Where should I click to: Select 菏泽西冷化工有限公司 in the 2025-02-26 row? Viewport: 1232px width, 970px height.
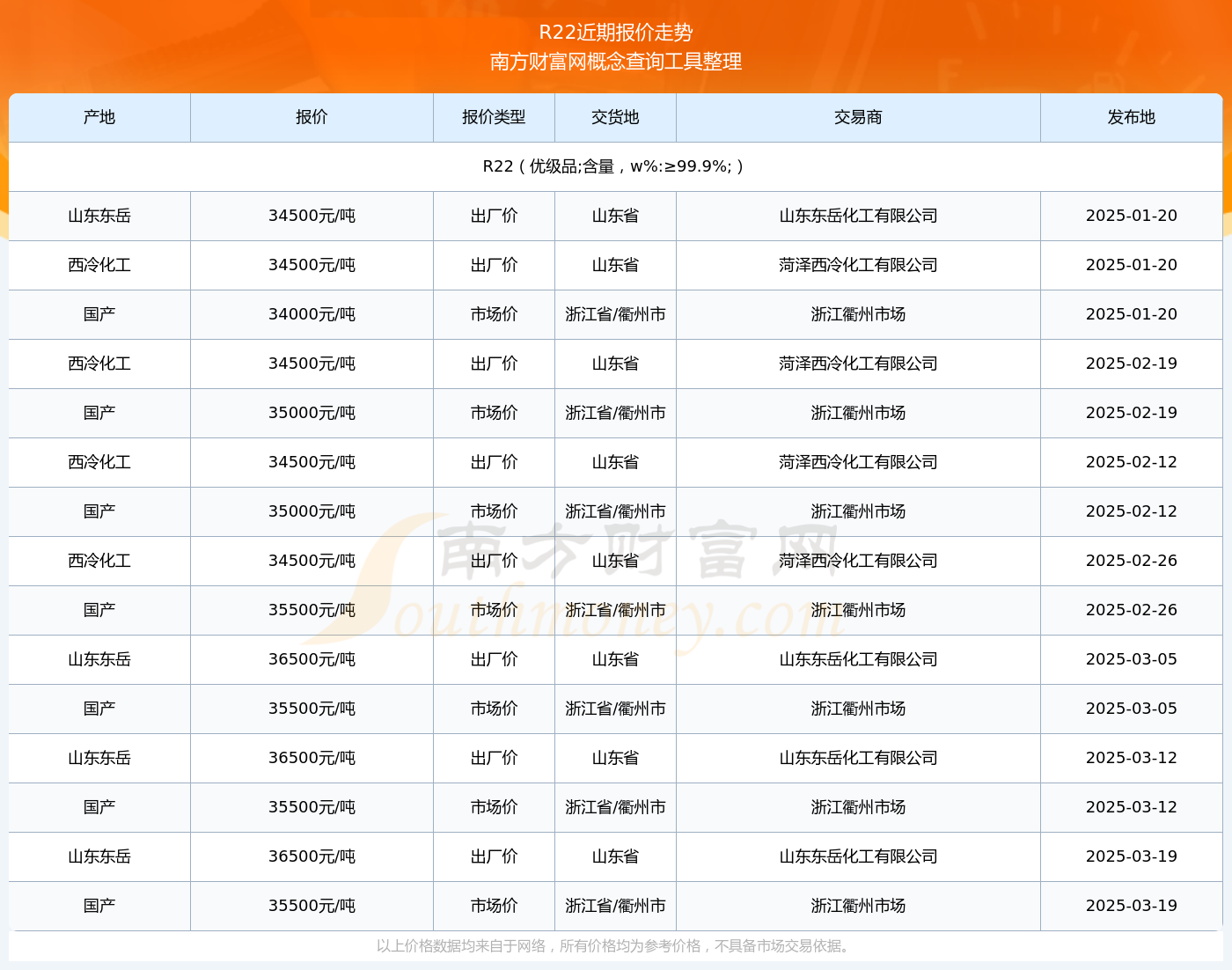pyautogui.click(x=858, y=561)
